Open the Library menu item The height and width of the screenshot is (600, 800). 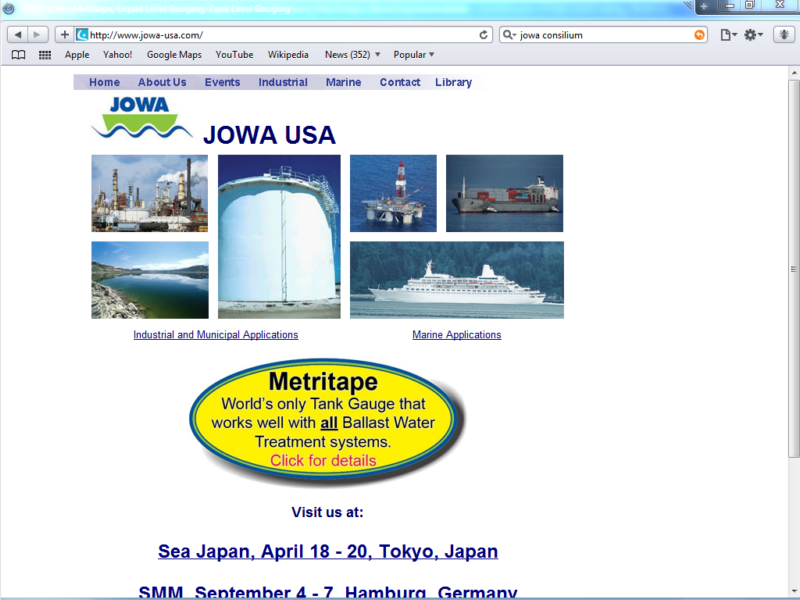point(454,82)
